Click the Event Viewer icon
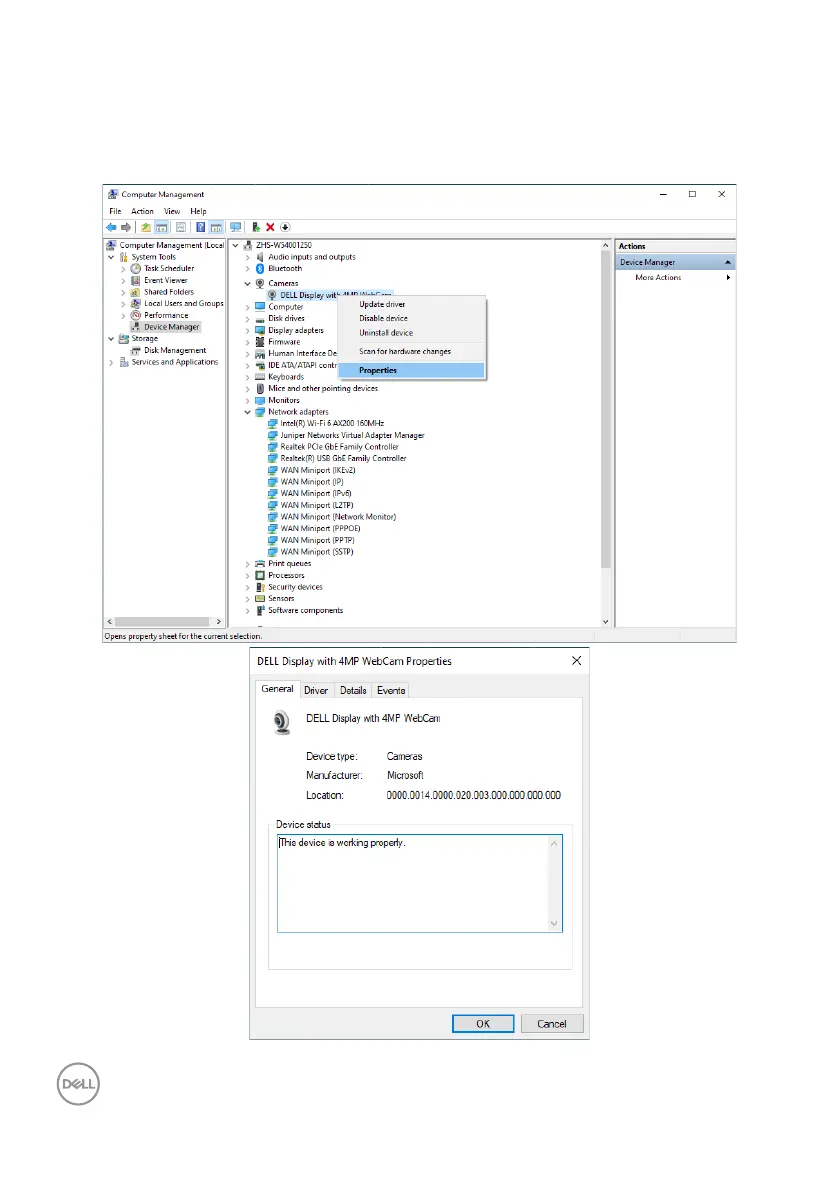The width and height of the screenshot is (840, 1192). [135, 281]
